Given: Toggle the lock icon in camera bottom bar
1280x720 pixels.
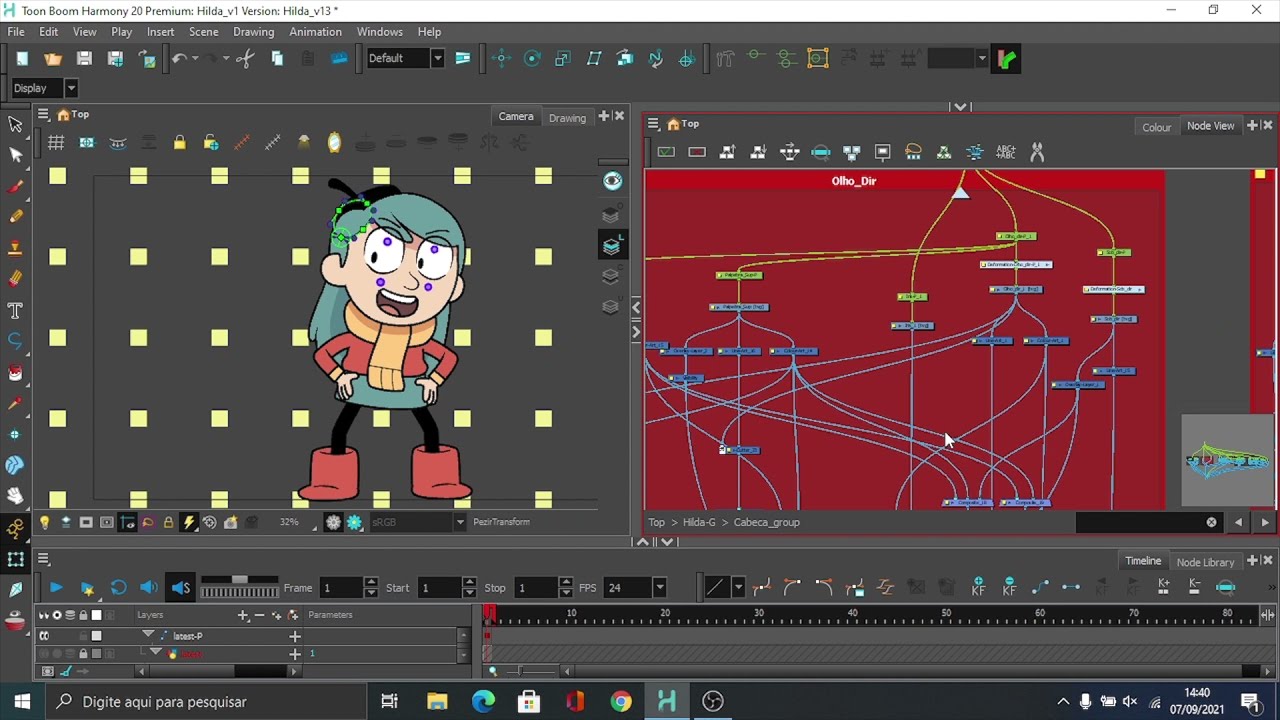Looking at the screenshot, I should pos(168,522).
